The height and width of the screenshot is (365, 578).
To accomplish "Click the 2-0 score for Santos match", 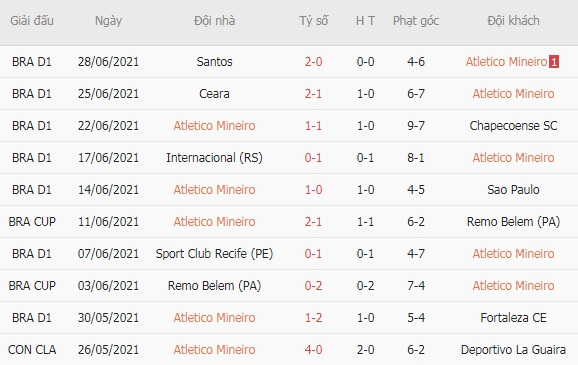I will (x=313, y=62).
